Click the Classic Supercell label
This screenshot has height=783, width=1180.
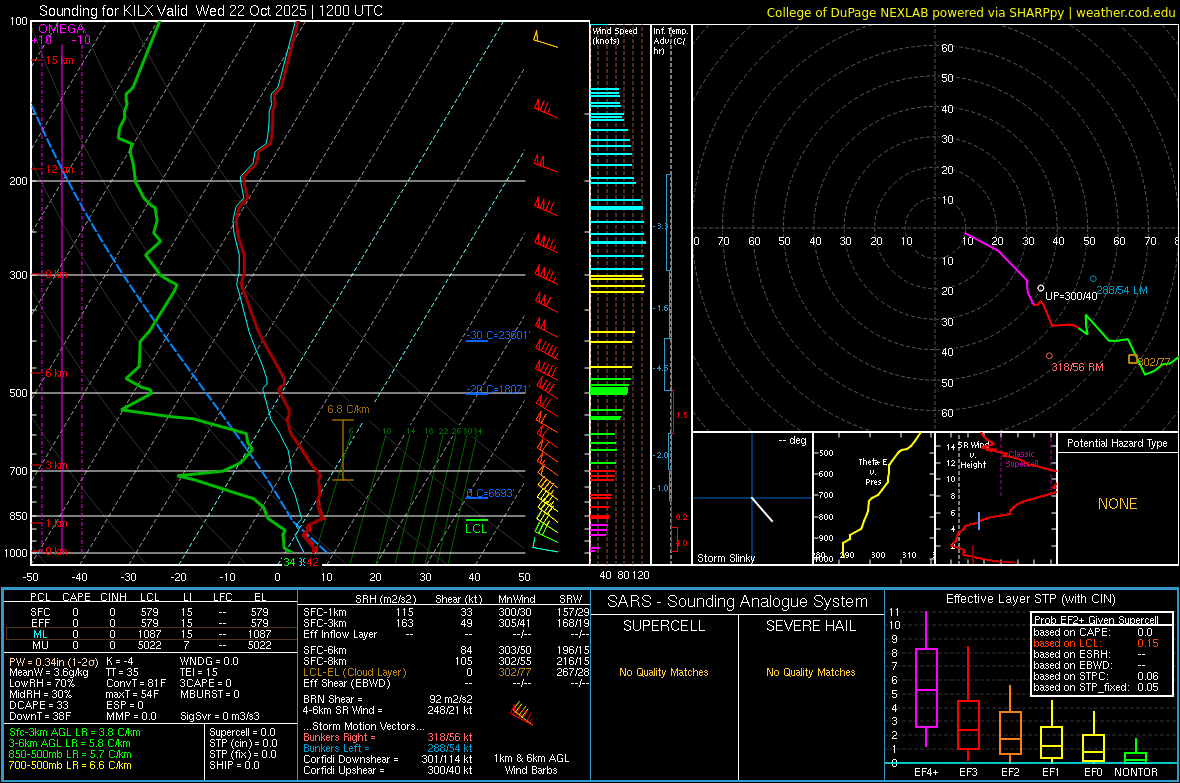(x=1021, y=459)
